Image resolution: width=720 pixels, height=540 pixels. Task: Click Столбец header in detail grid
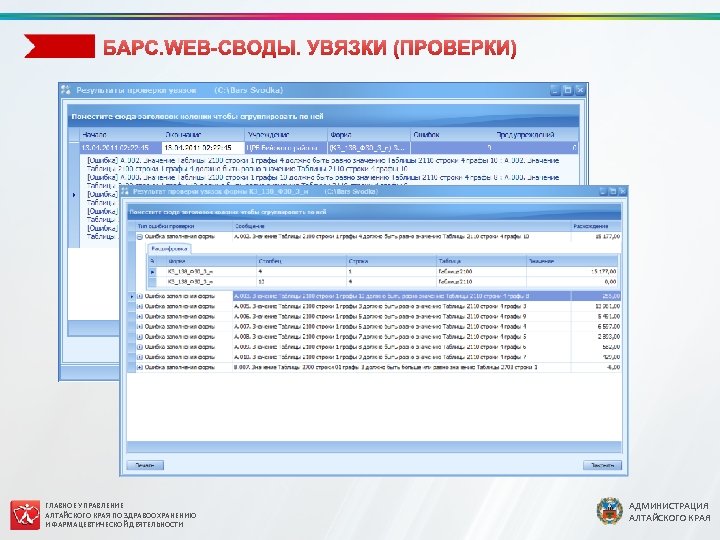click(x=301, y=261)
